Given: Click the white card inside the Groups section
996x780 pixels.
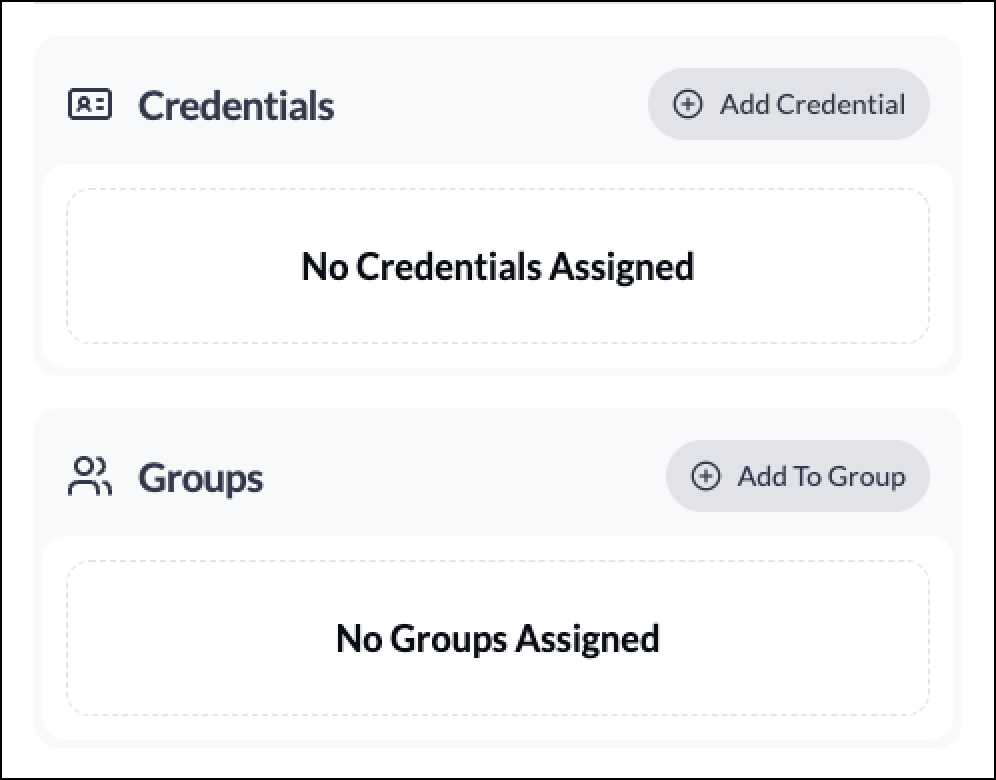Looking at the screenshot, I should pos(498,638).
